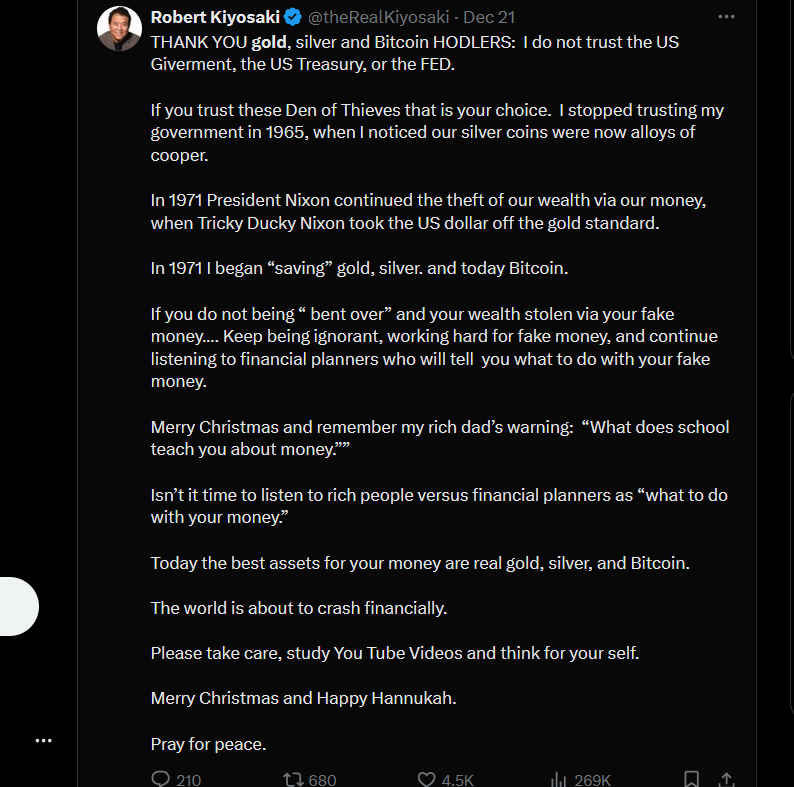Click the blue verified checkmark badge

[x=293, y=17]
